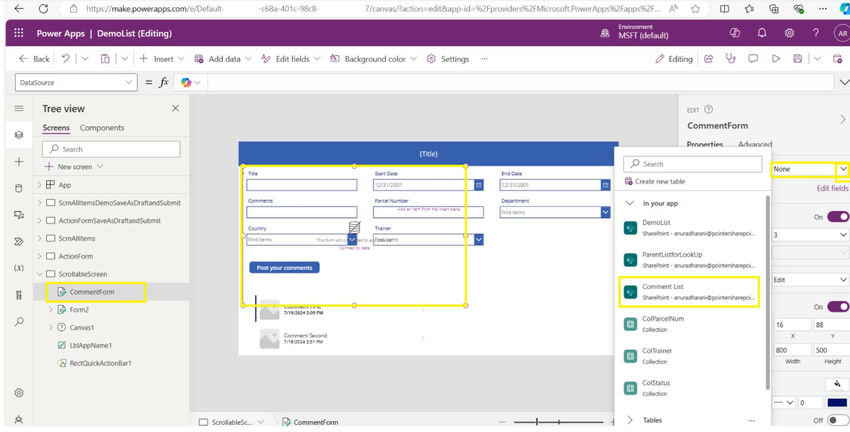The image size is (850, 432).
Task: Click Create new table
Action: tap(655, 182)
